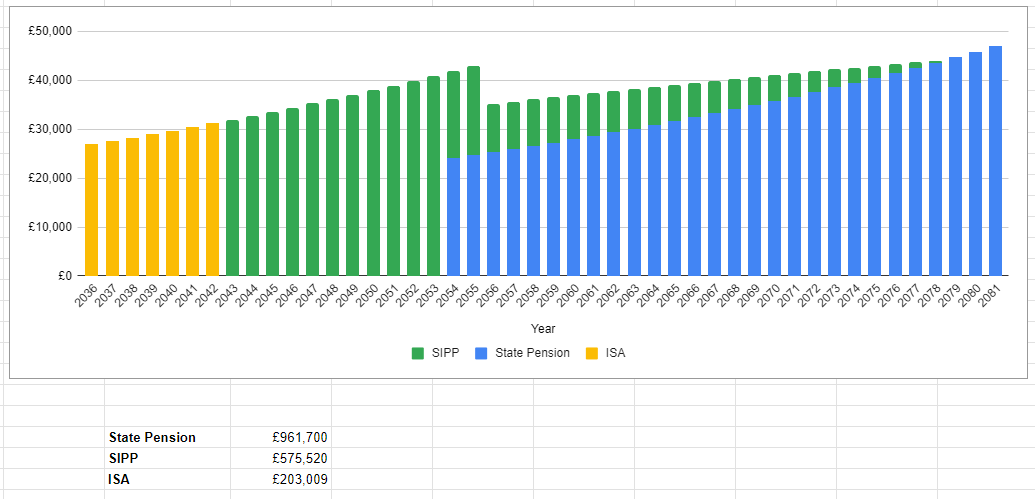Click the green SIPP bar for 2043
This screenshot has width=1035, height=499.
pos(232,198)
